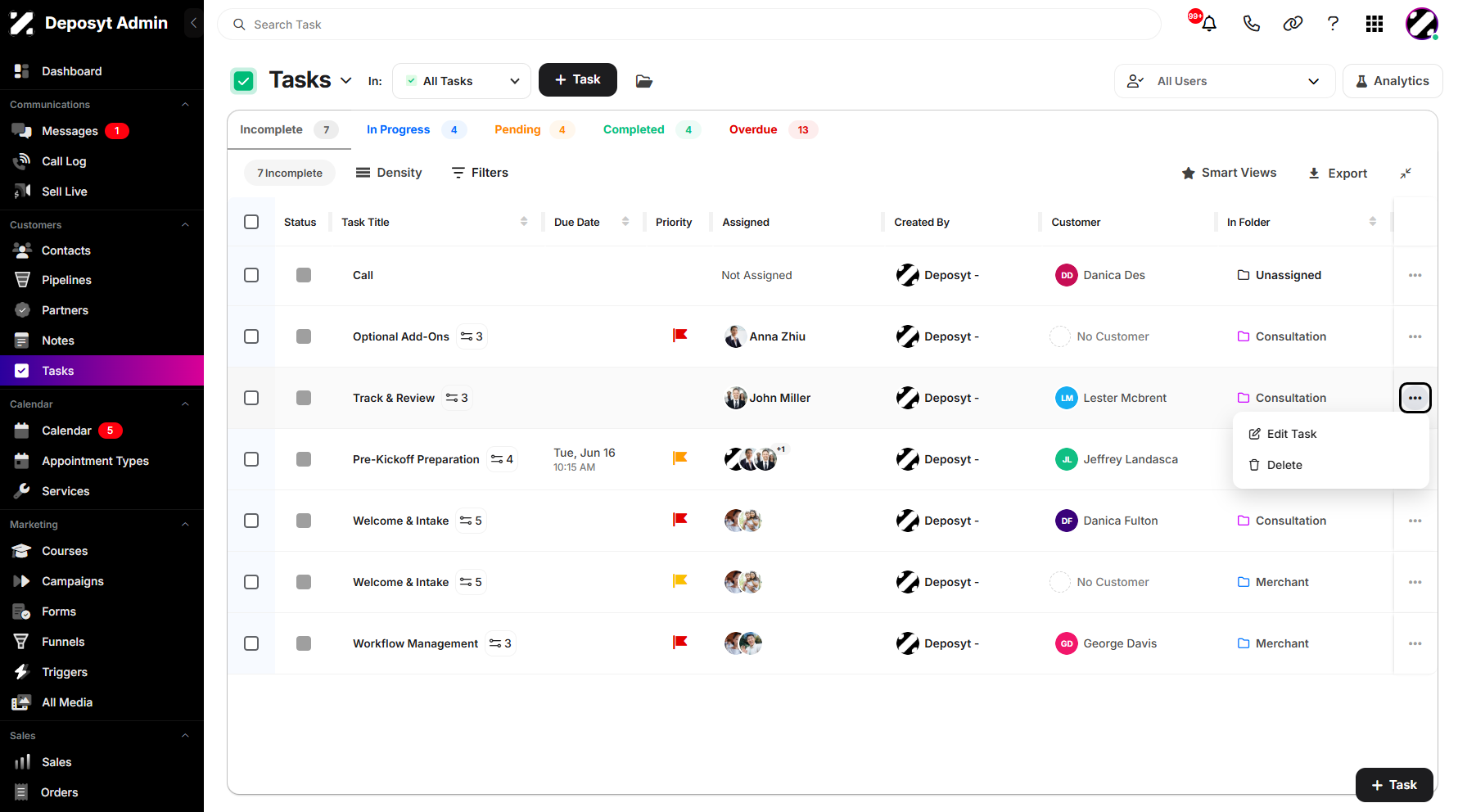
Task: Open the notifications bell icon
Action: pyautogui.click(x=1208, y=24)
